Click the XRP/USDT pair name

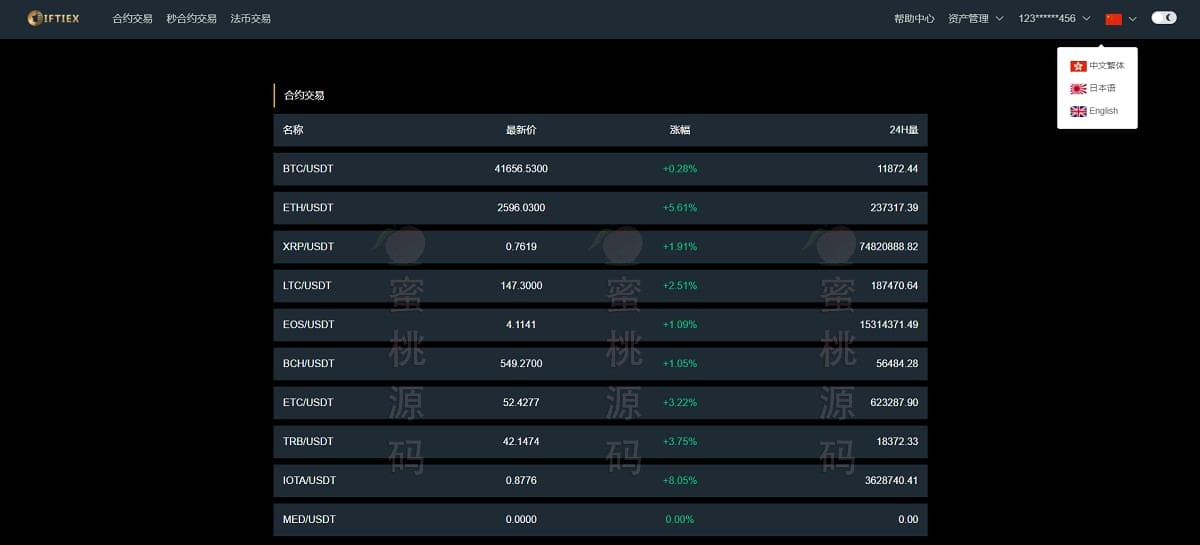click(x=308, y=247)
